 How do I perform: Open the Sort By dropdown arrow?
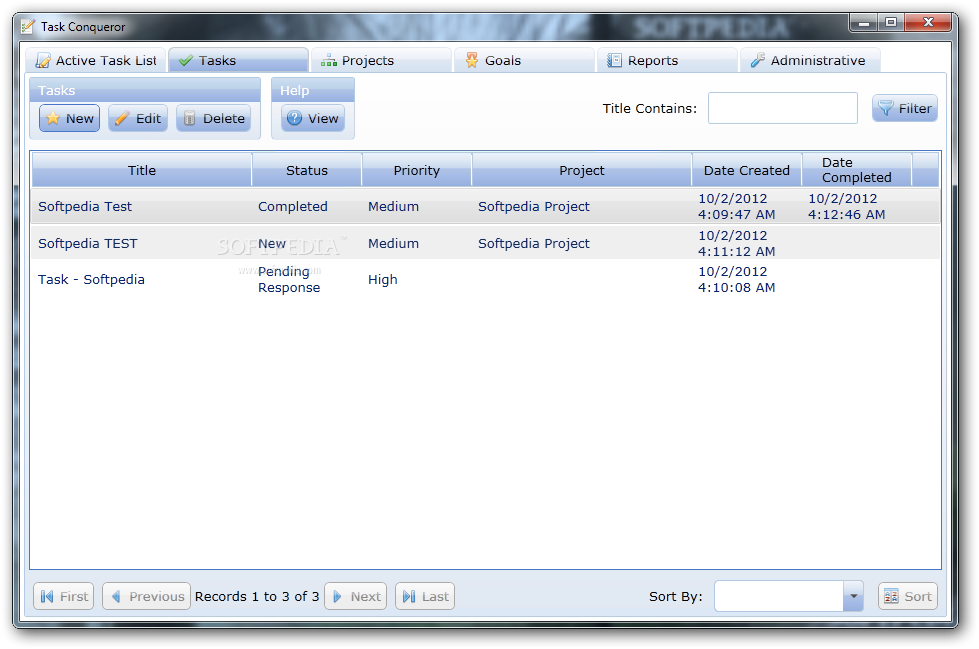pyautogui.click(x=853, y=596)
